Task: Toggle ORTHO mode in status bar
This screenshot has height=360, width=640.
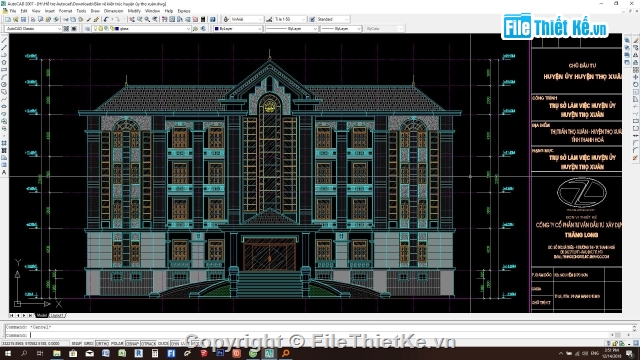Action: pyautogui.click(x=102, y=344)
